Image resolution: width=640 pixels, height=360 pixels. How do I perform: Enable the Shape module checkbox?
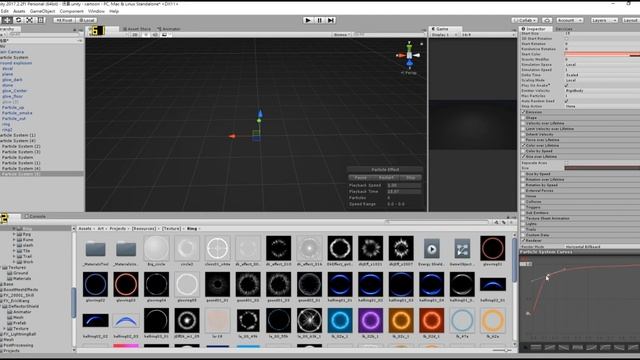(x=523, y=118)
